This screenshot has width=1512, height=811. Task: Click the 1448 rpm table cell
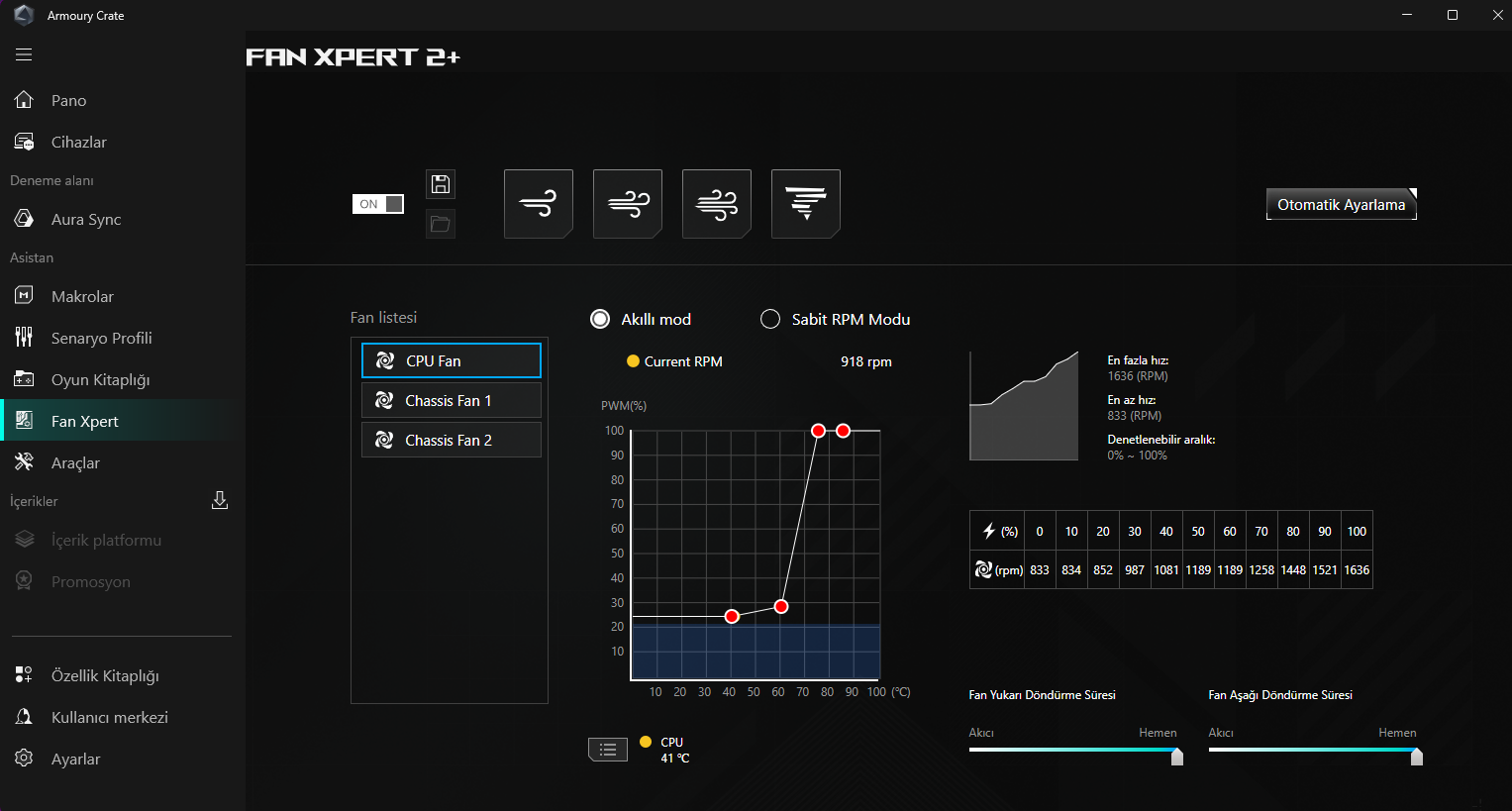pyautogui.click(x=1293, y=569)
